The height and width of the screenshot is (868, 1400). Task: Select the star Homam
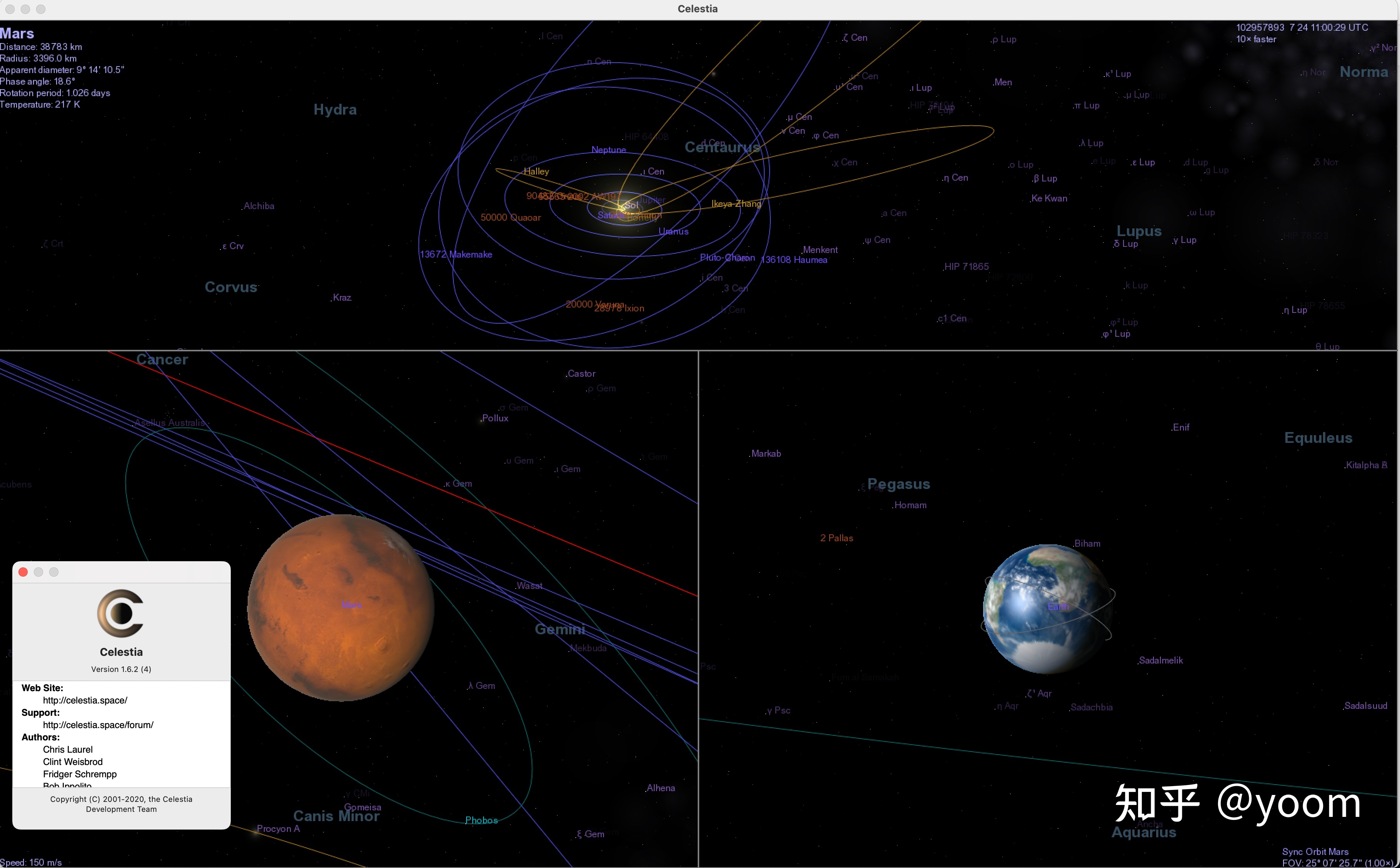pos(910,505)
